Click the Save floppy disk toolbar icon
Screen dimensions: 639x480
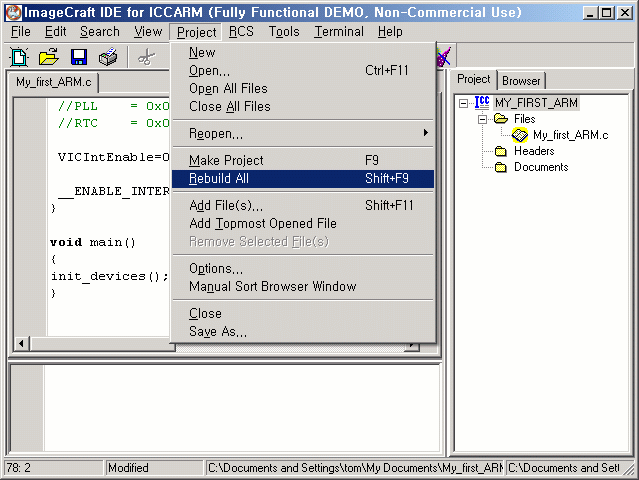point(79,57)
